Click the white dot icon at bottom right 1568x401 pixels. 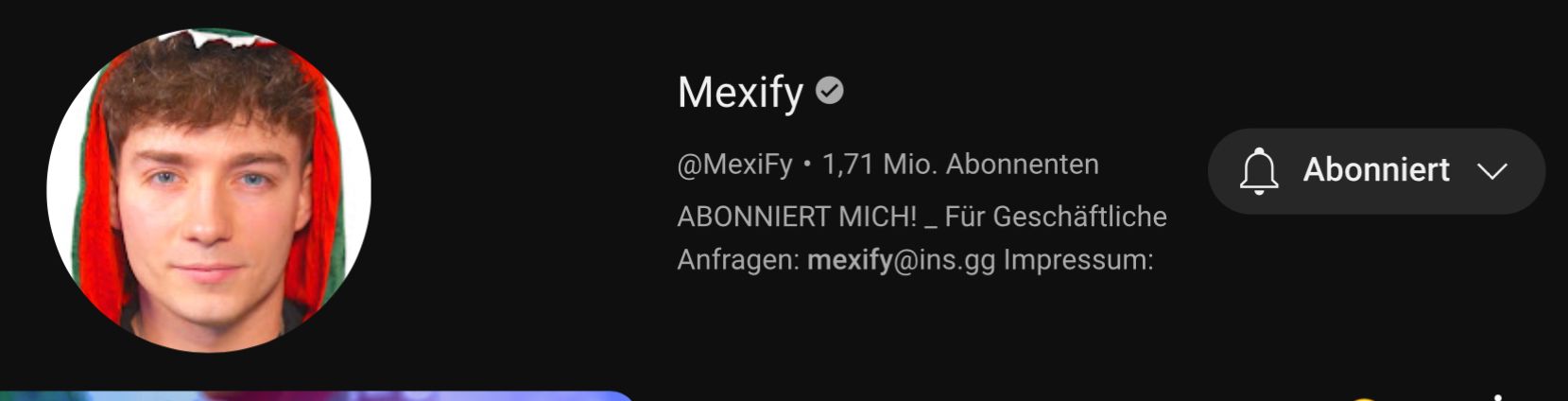pos(1499,398)
